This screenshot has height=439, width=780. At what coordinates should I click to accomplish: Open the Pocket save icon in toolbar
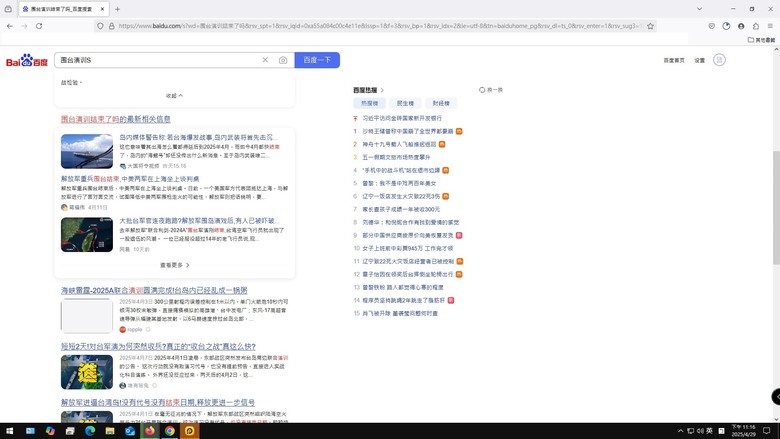(x=711, y=26)
